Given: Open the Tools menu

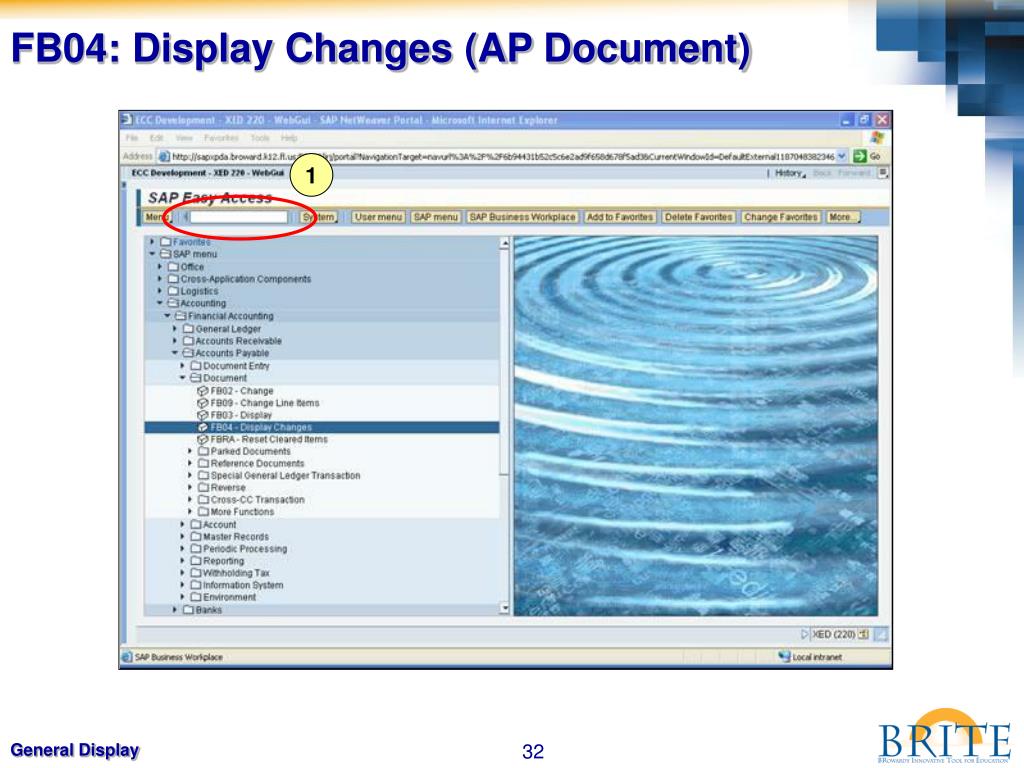Looking at the screenshot, I should 260,138.
